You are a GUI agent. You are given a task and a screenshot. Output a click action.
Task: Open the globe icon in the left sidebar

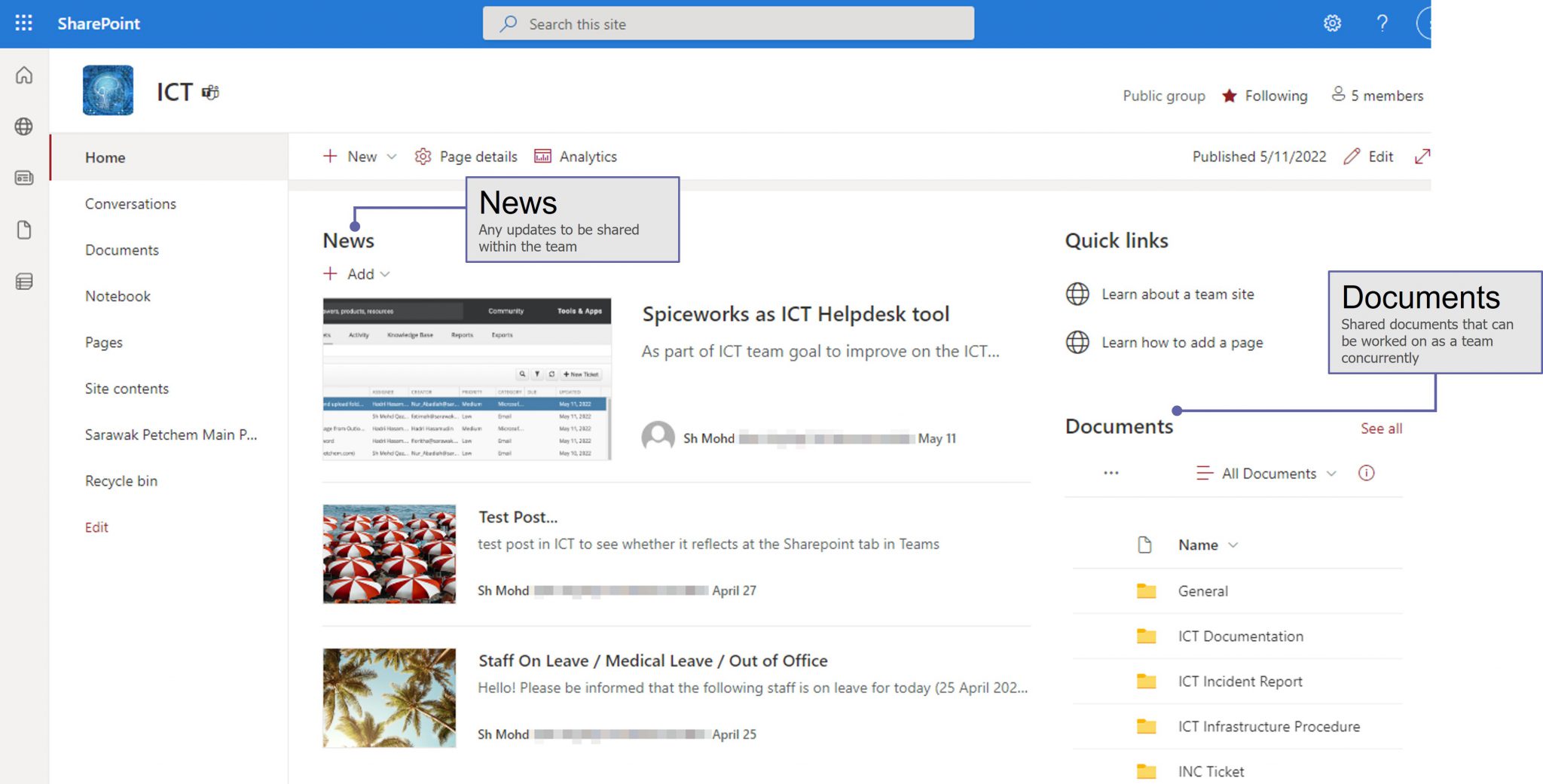24,127
